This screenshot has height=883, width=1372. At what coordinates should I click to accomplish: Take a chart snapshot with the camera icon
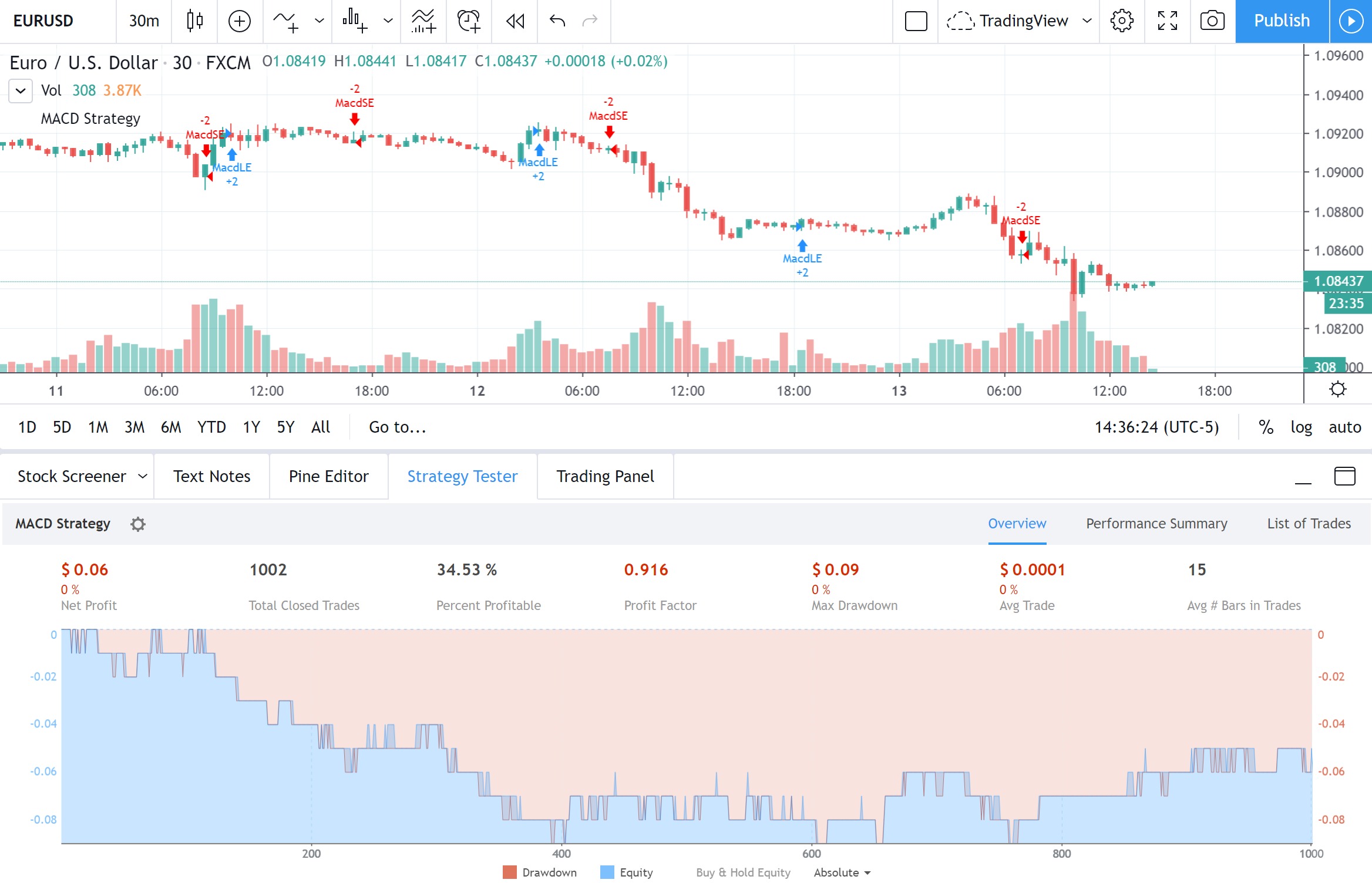[1212, 21]
